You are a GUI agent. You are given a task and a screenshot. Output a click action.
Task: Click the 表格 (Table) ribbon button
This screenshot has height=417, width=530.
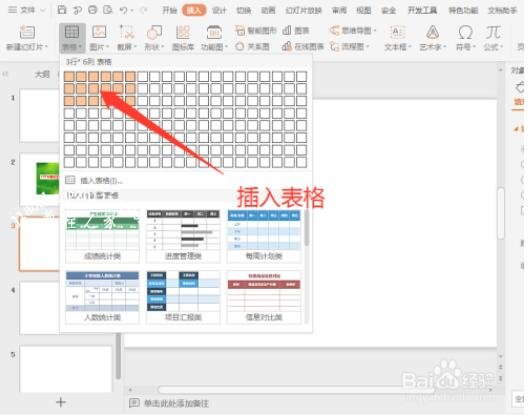[x=72, y=38]
